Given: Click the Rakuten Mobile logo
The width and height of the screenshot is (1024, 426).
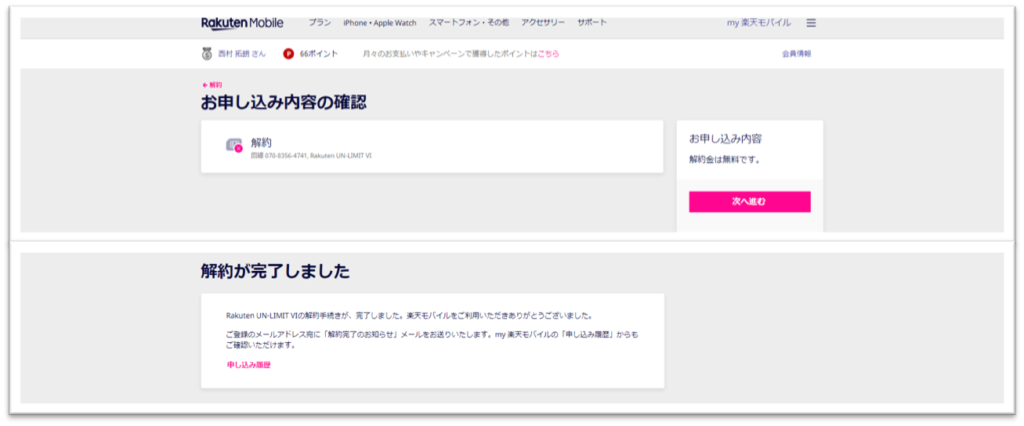Looking at the screenshot, I should (242, 23).
